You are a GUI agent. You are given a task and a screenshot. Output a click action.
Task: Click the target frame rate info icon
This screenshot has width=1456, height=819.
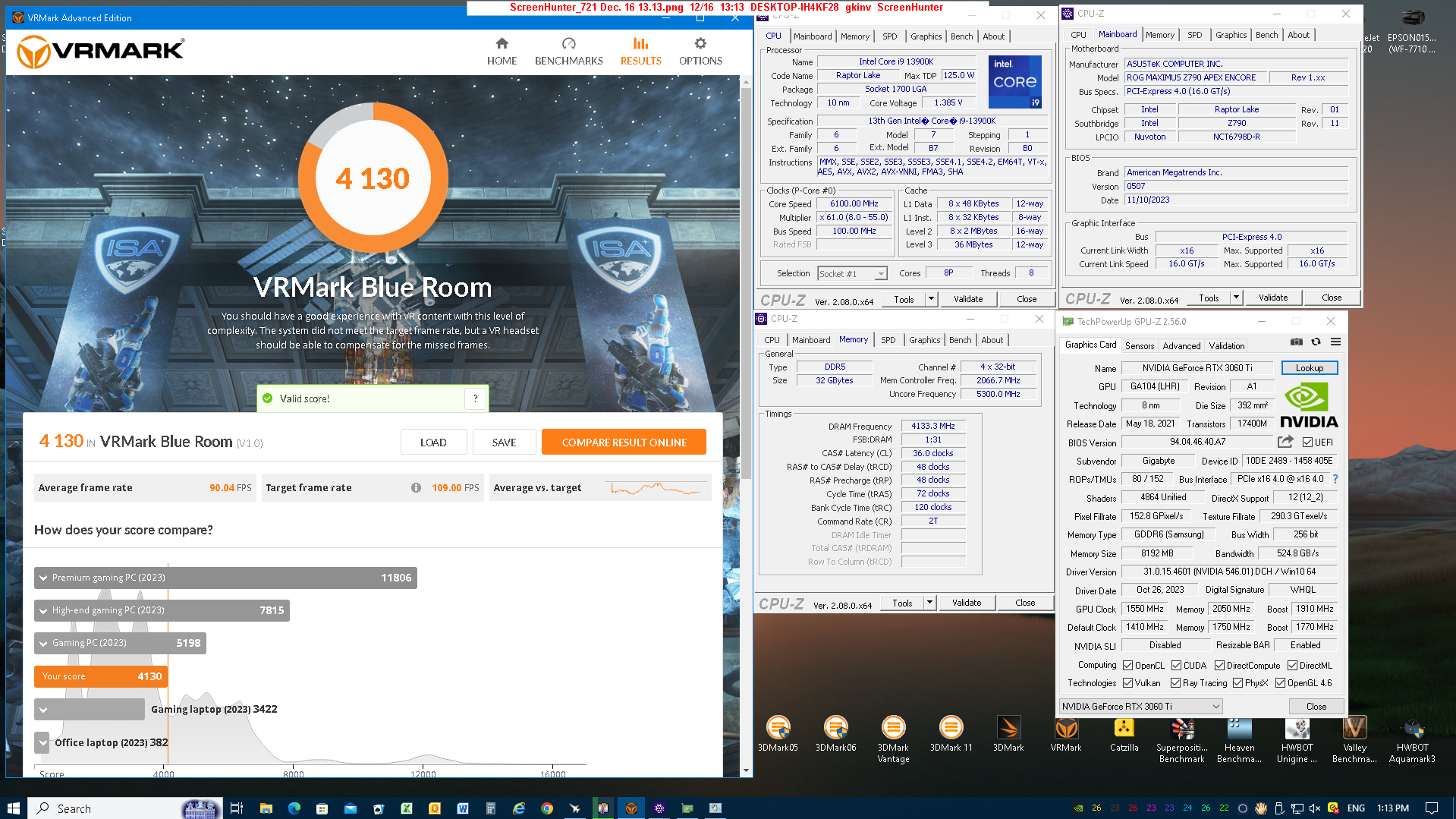(416, 488)
